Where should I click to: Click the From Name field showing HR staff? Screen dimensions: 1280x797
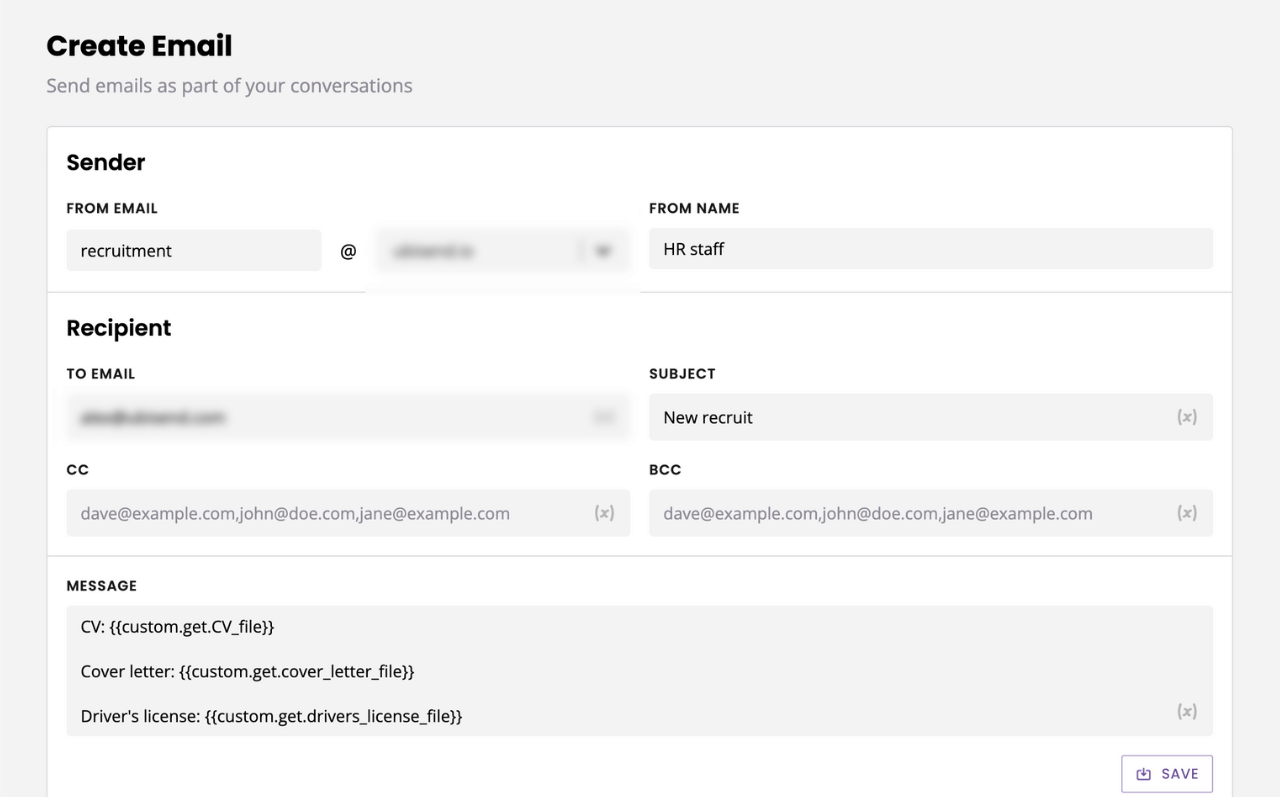[930, 249]
